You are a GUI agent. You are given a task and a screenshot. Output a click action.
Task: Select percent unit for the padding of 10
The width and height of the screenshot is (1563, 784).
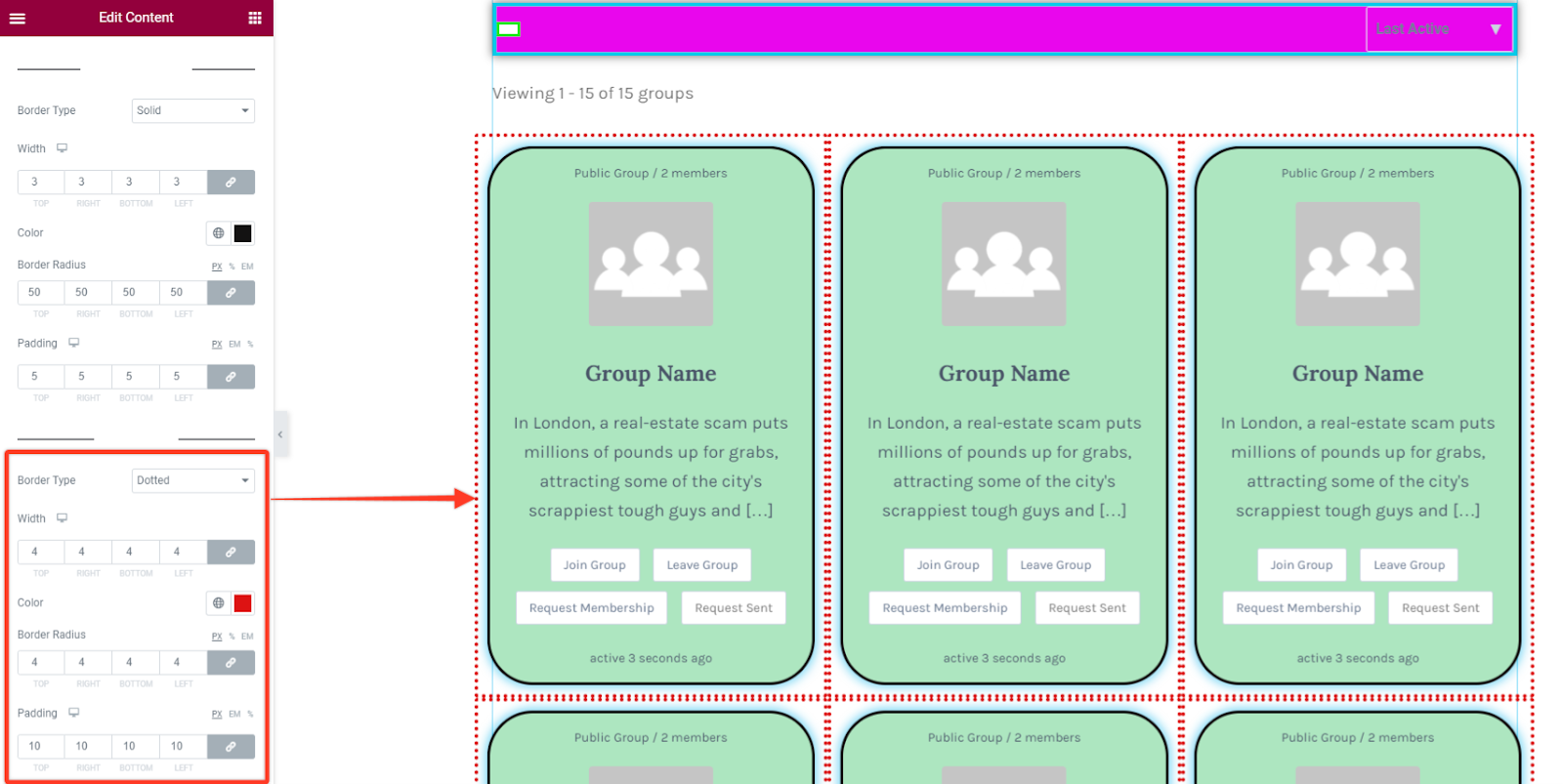click(x=250, y=715)
